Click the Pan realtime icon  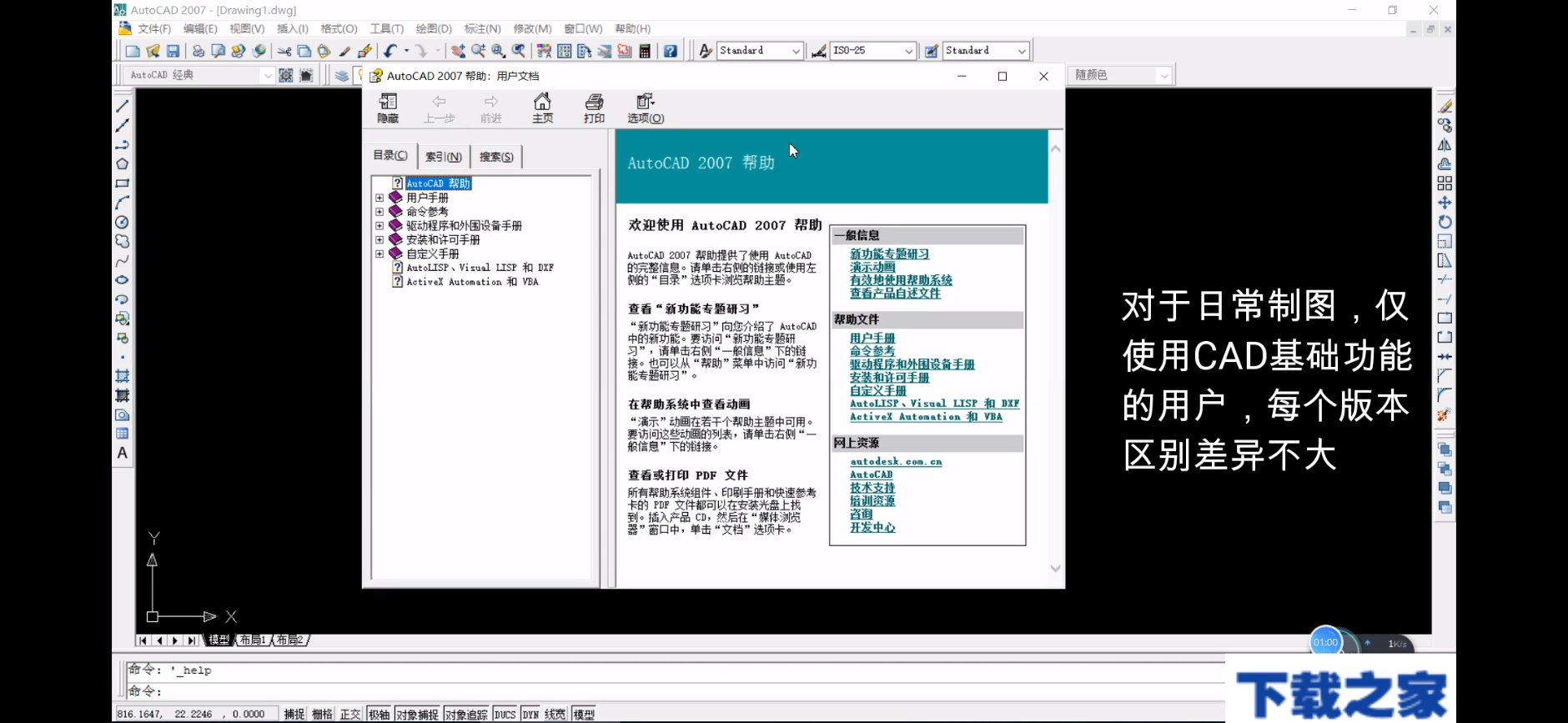click(458, 51)
